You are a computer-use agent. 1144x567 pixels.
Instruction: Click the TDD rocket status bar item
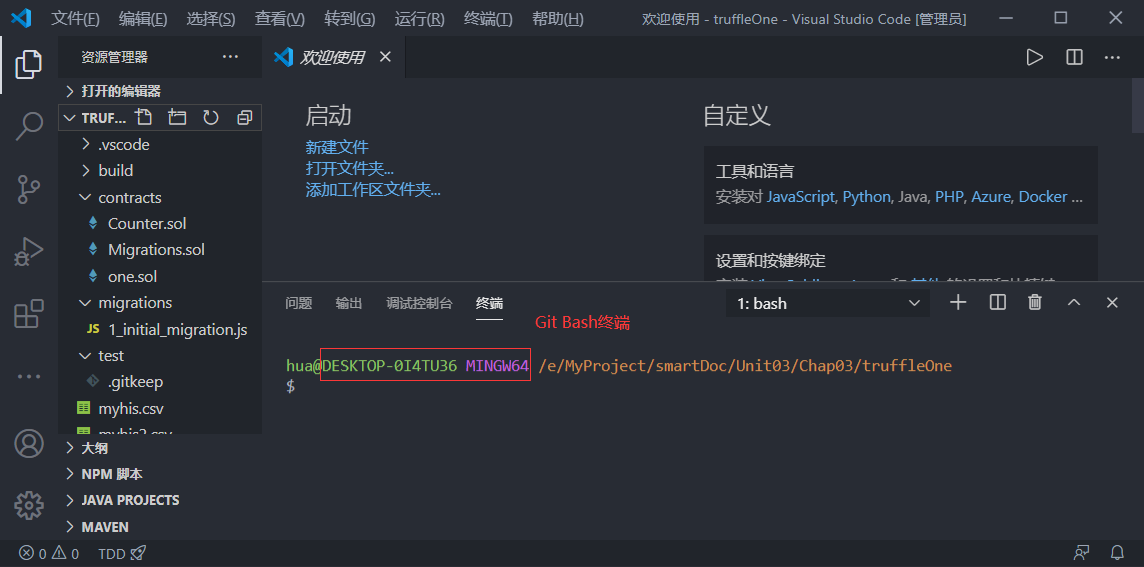pyautogui.click(x=123, y=553)
